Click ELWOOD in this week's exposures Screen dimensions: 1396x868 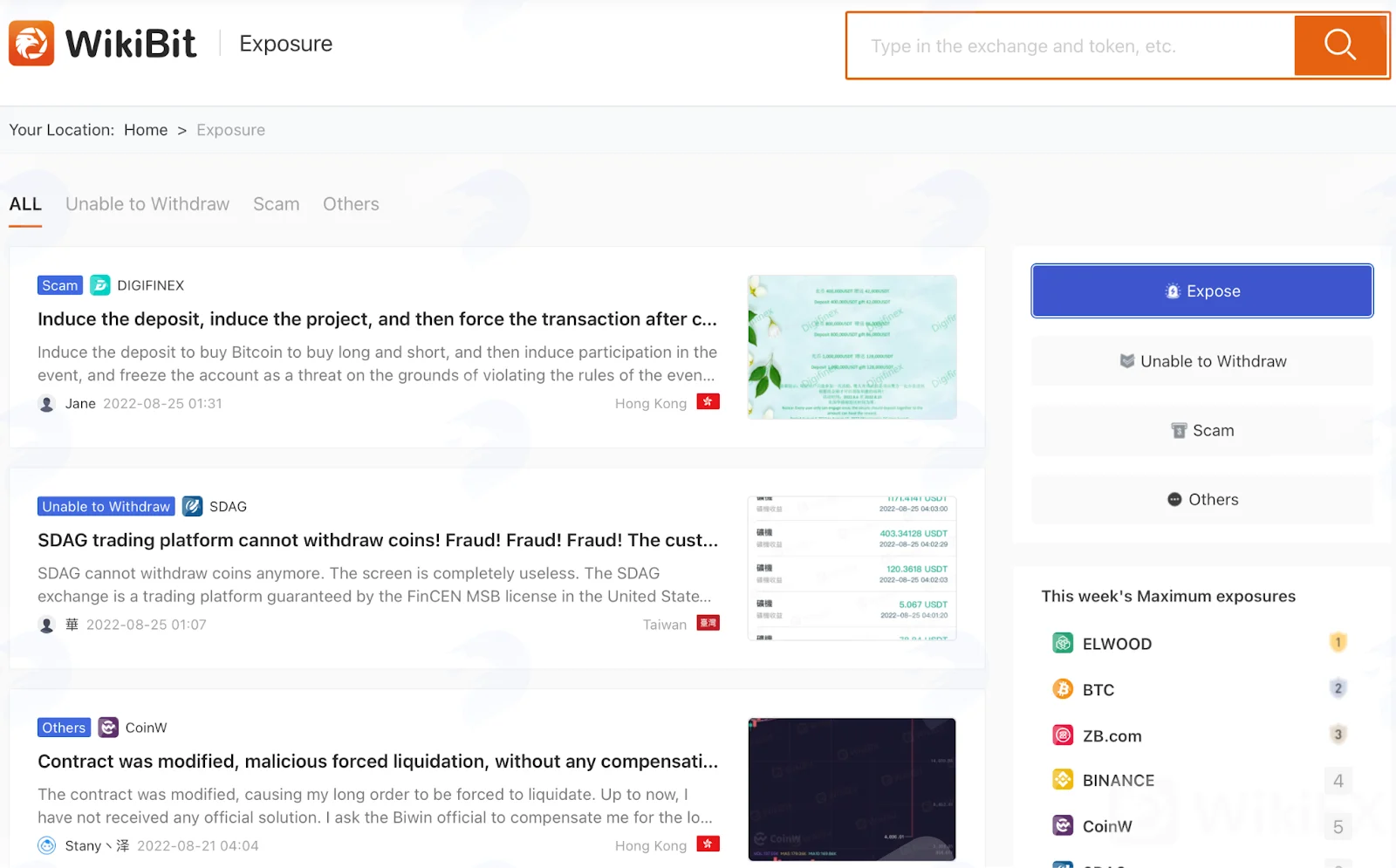pos(1117,644)
